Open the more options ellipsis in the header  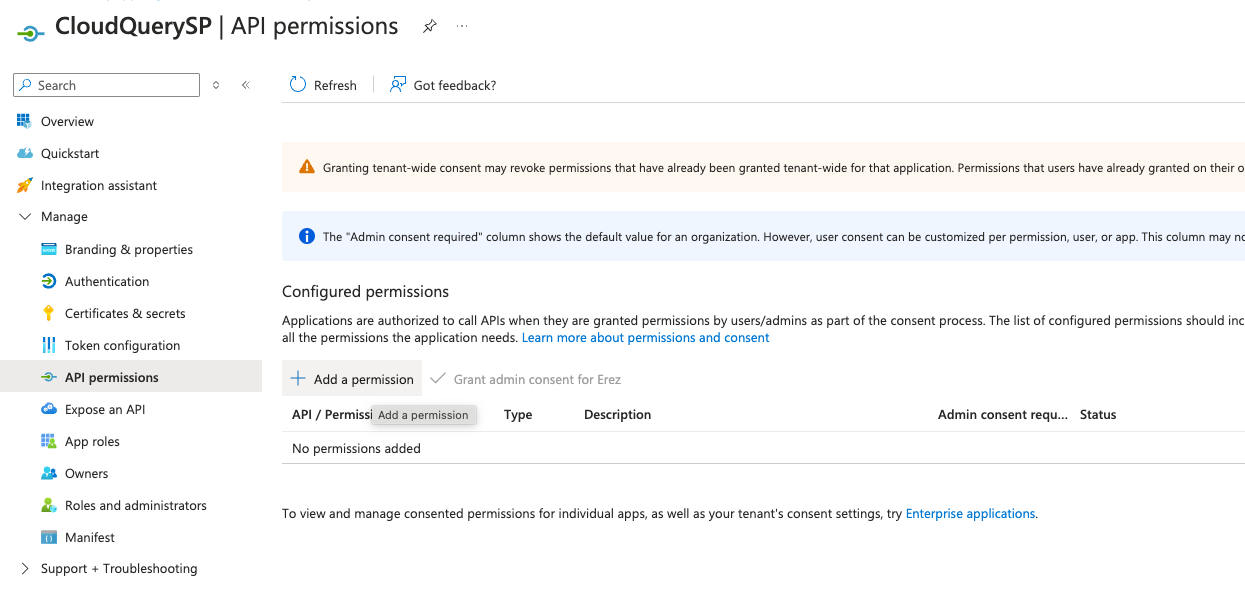pyautogui.click(x=461, y=26)
